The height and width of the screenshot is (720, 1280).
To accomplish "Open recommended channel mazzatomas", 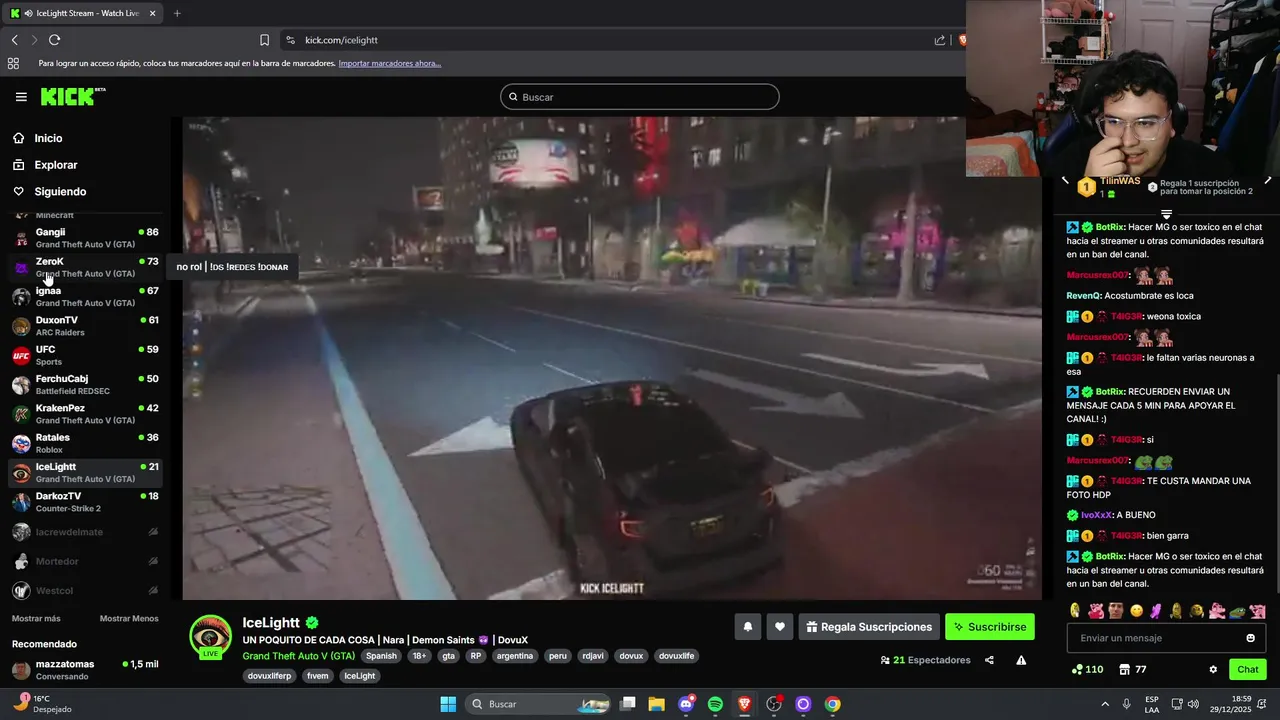I will [85, 670].
